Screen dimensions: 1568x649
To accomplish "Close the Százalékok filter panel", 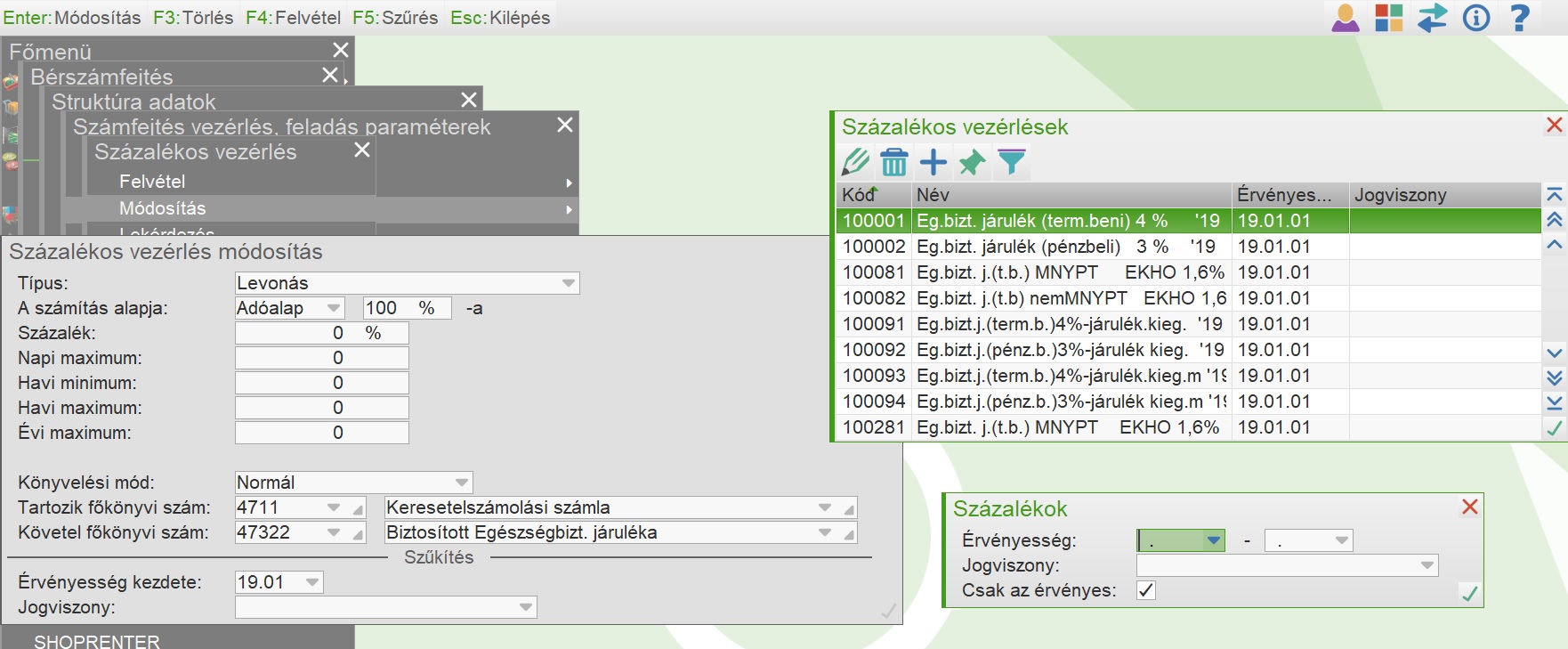I will tap(1470, 507).
